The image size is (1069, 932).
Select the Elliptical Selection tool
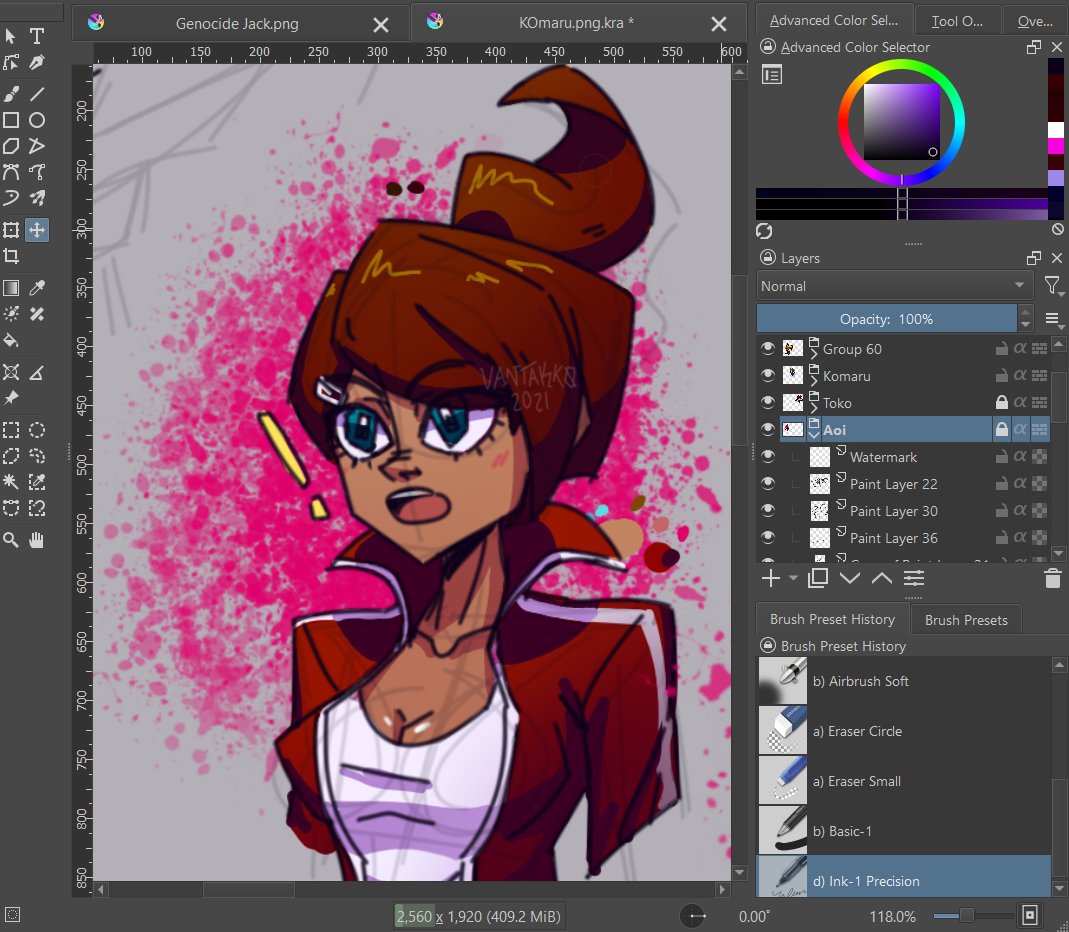coord(37,430)
